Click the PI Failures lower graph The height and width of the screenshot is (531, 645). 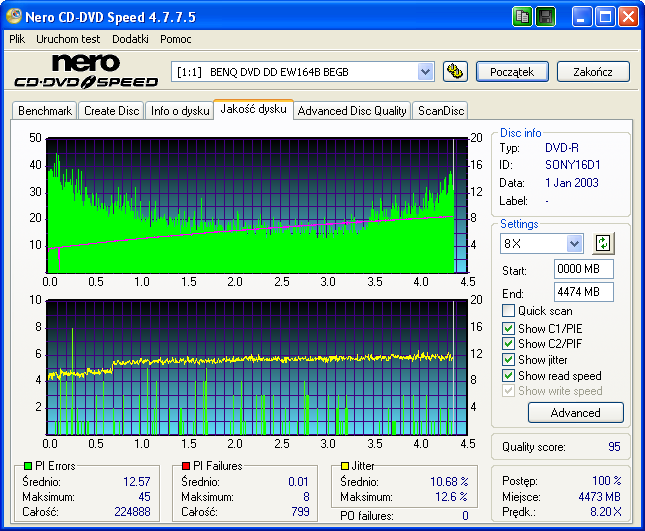tap(257, 367)
